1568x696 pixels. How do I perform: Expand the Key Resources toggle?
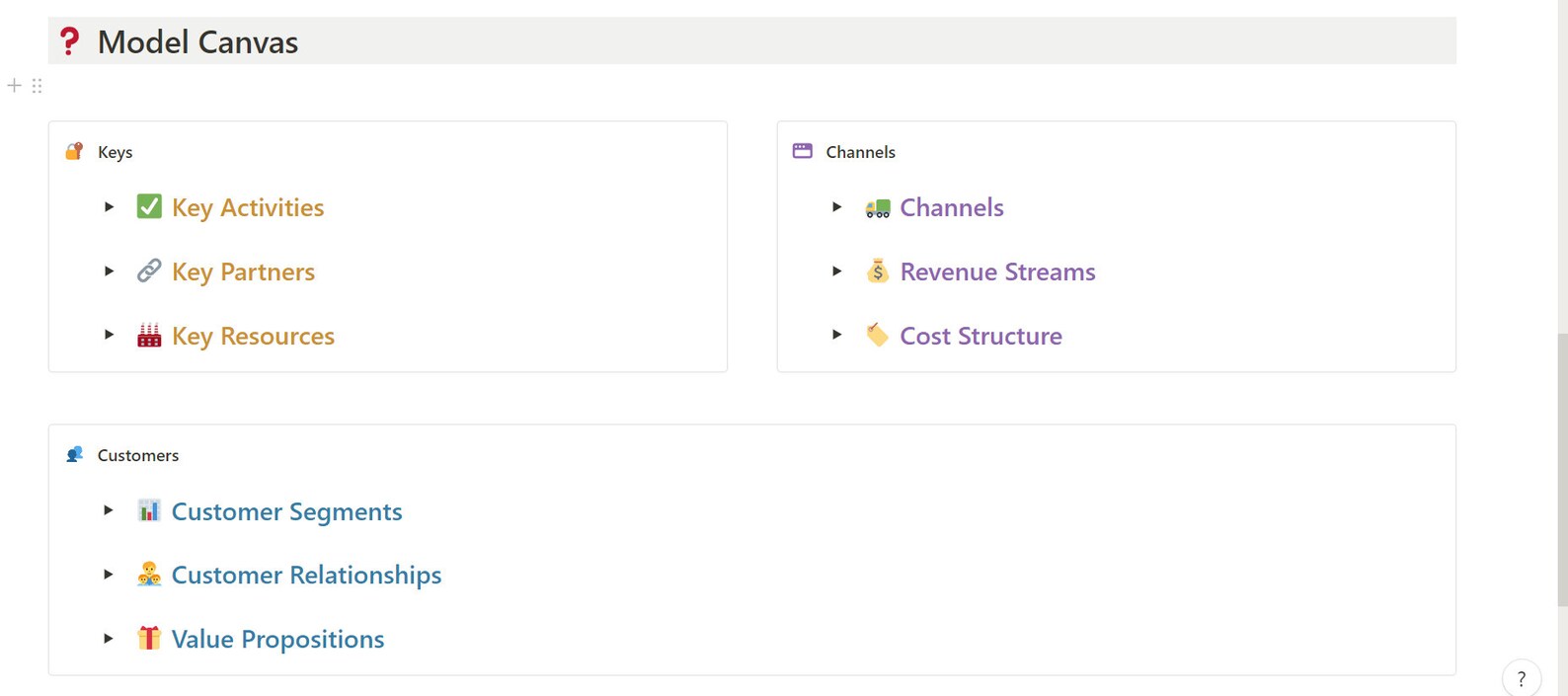pyautogui.click(x=109, y=335)
